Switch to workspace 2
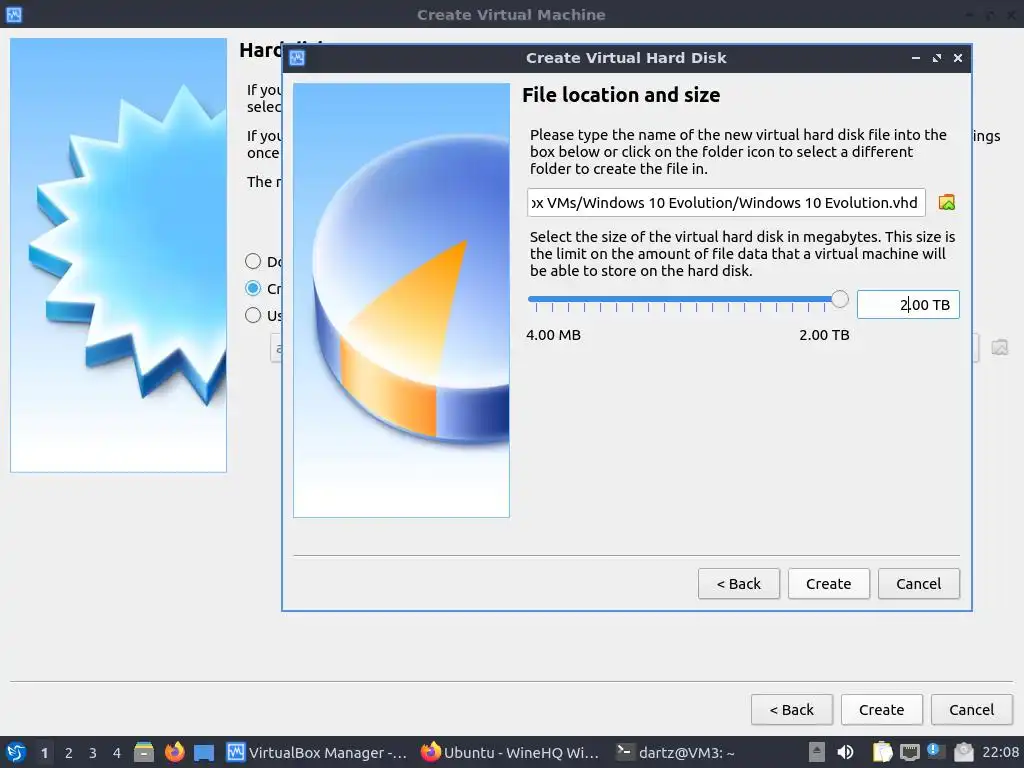Screen dimensions: 1024x768 [69, 753]
